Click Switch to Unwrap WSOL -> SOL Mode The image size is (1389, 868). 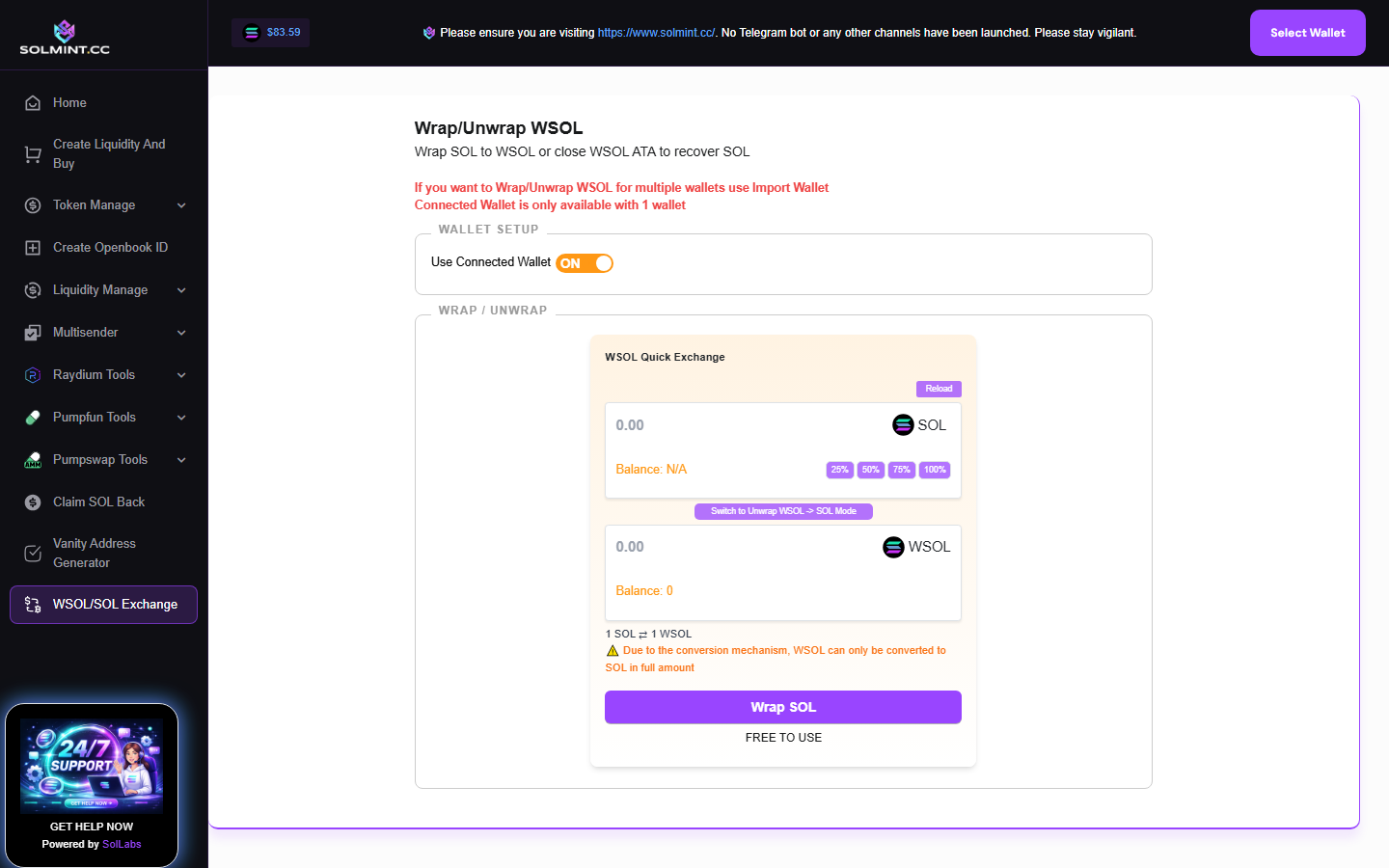coord(783,511)
